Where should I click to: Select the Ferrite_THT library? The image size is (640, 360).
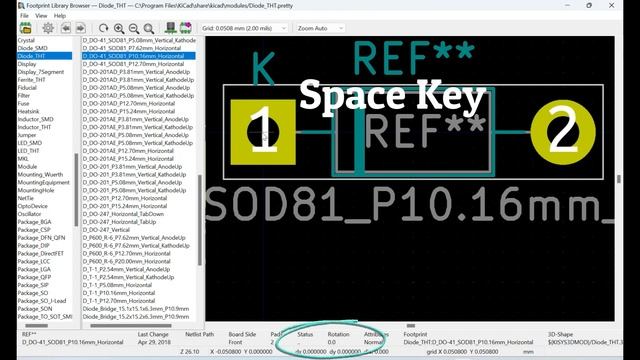pyautogui.click(x=32, y=80)
